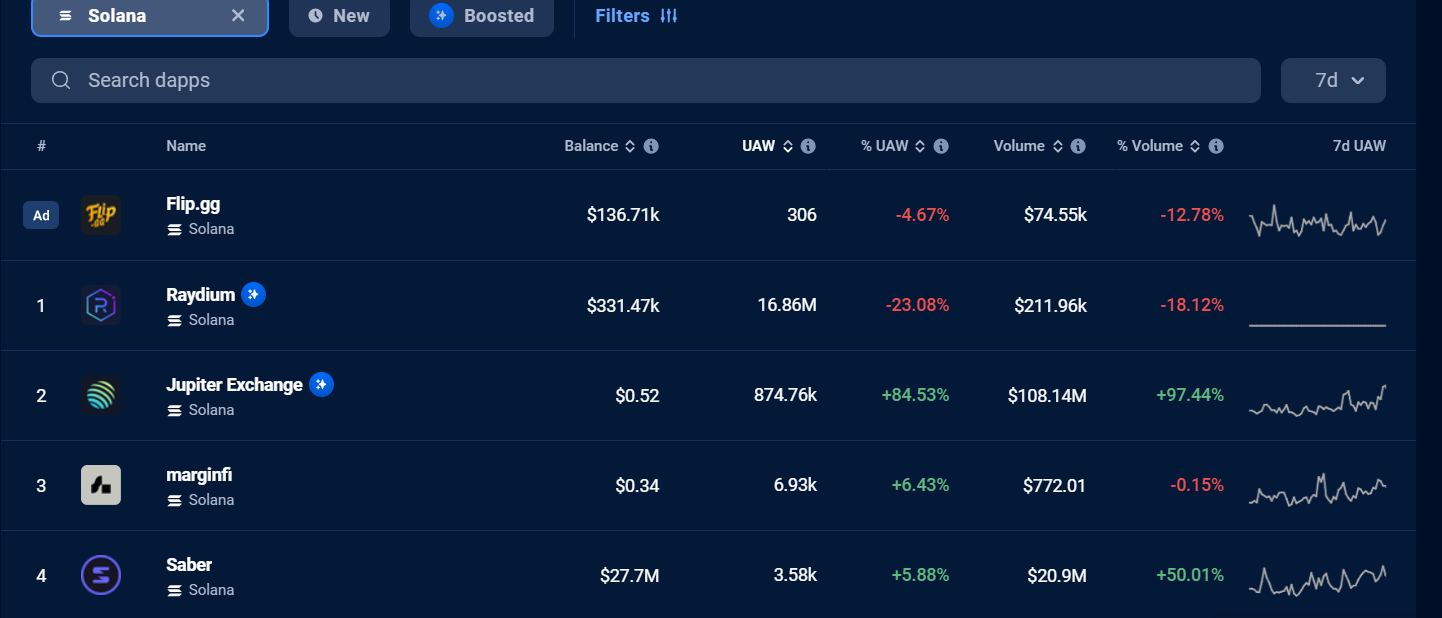The image size is (1442, 618).
Task: Sort table by UAW column
Action: (767, 146)
